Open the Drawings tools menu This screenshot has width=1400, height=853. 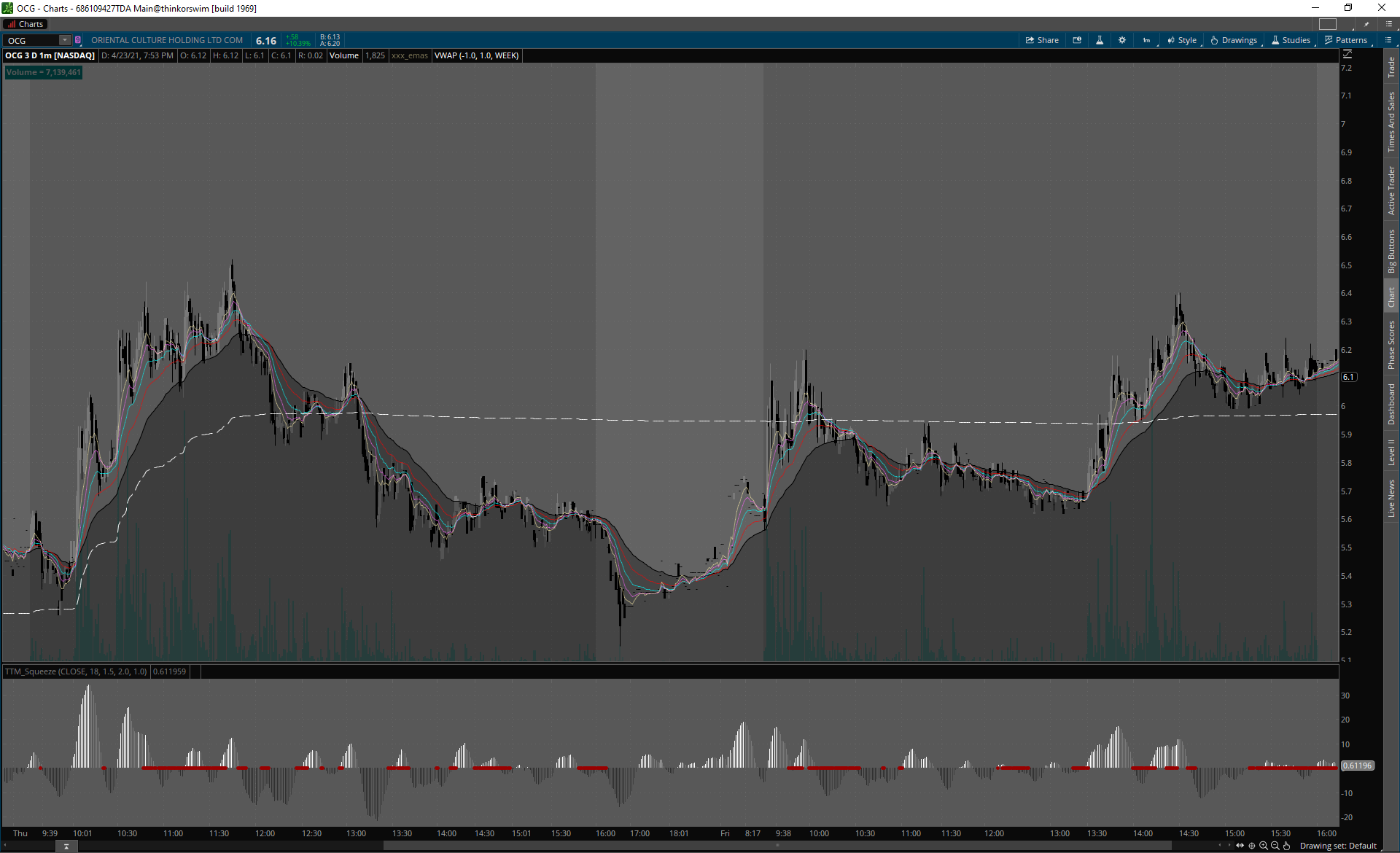tap(1234, 40)
